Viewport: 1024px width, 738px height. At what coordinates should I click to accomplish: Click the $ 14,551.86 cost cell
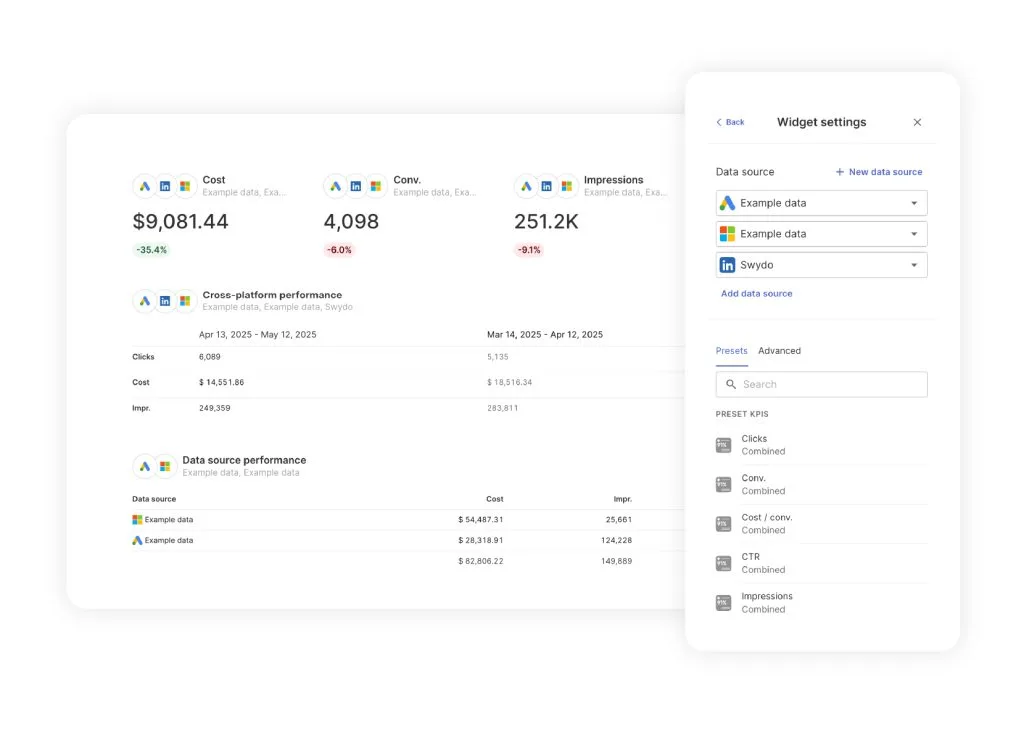[221, 383]
